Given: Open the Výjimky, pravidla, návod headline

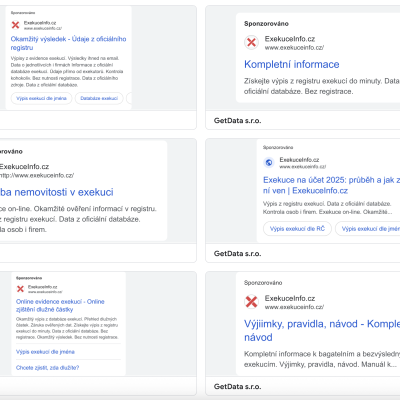Looking at the screenshot, I should (322, 330).
